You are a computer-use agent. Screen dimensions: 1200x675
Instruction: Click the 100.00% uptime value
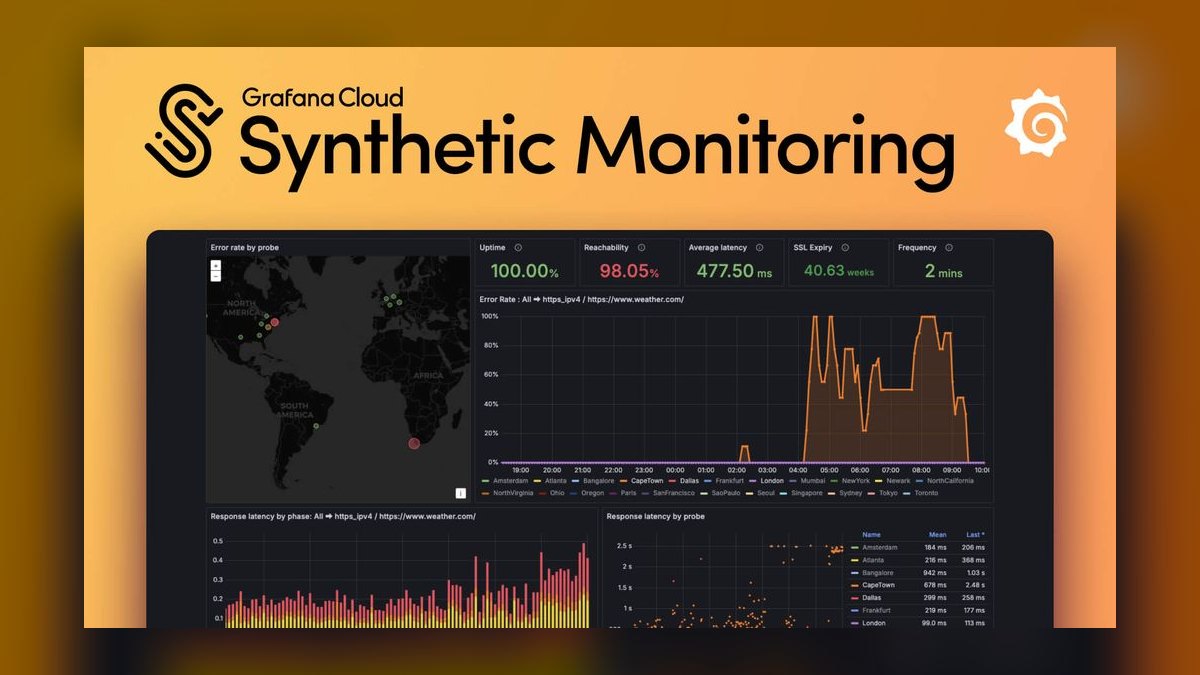pyautogui.click(x=524, y=271)
